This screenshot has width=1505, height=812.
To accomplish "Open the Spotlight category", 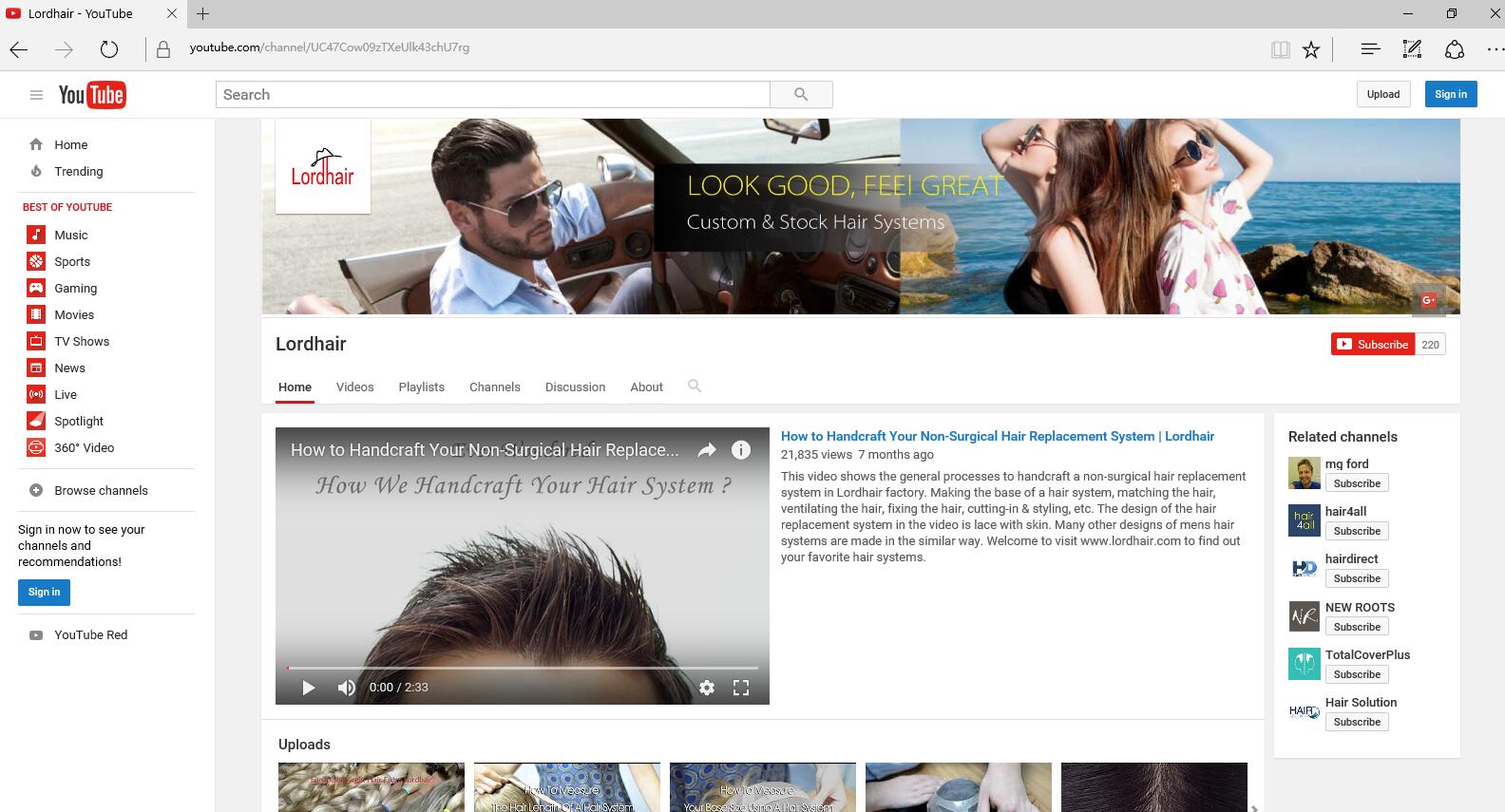I will click(x=79, y=421).
